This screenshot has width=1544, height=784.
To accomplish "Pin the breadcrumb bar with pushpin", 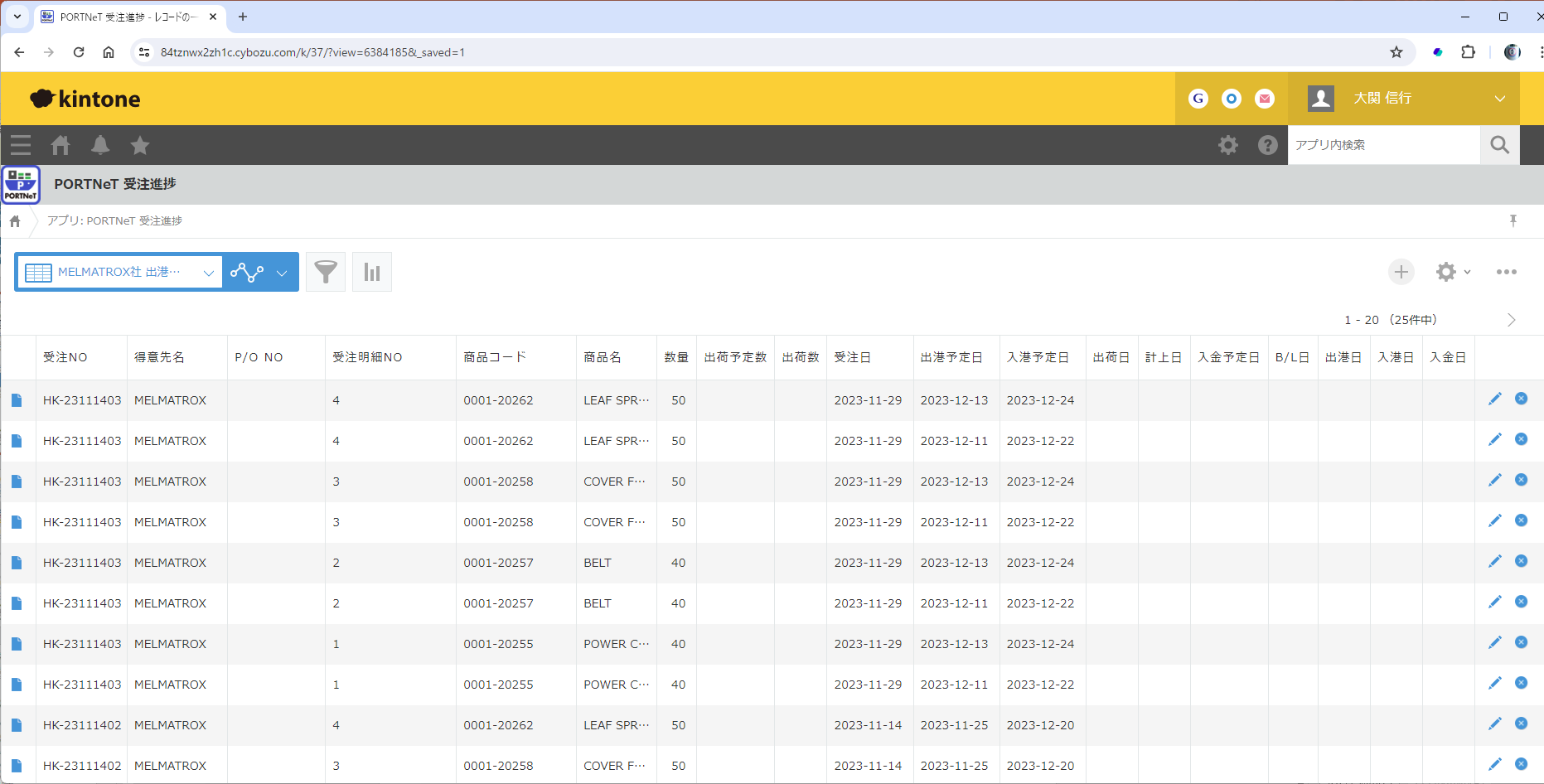I will click(x=1513, y=220).
